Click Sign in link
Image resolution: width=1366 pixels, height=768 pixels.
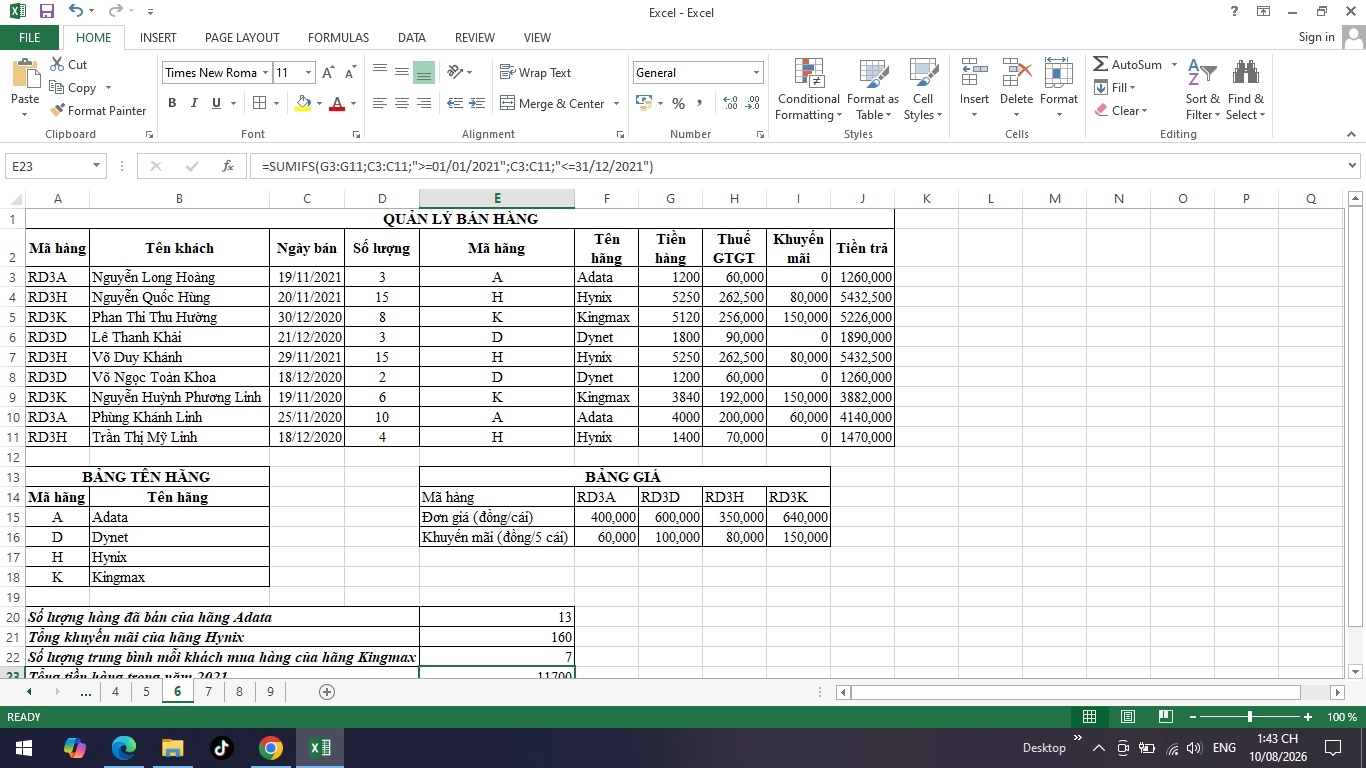[1316, 37]
